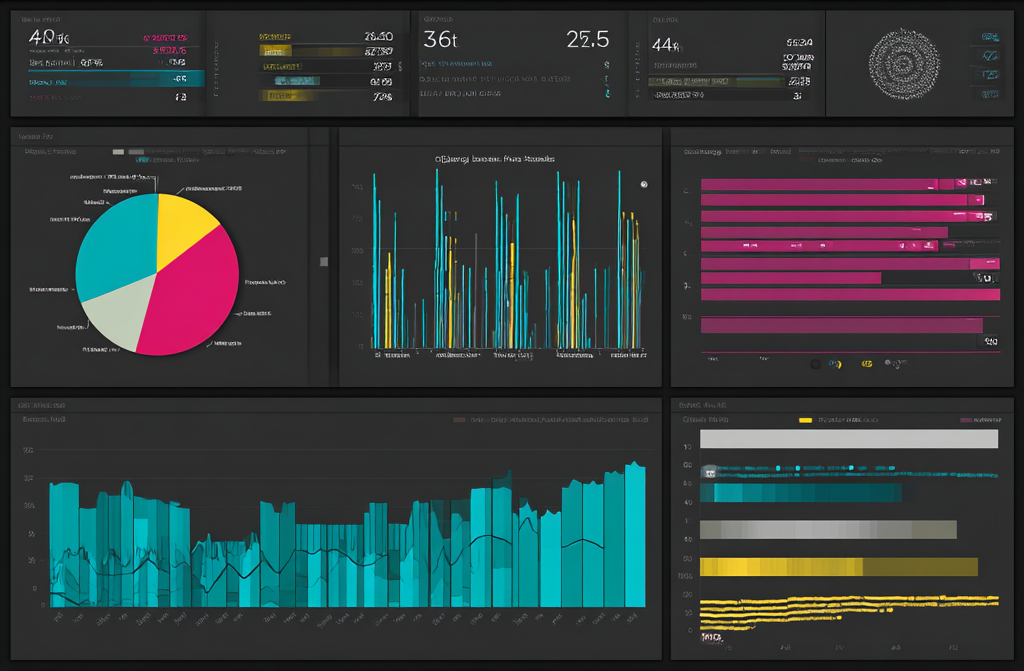Viewport: 1024px width, 671px height.
Task: Click the yellow legend marker above gray bar
Action: point(805,421)
